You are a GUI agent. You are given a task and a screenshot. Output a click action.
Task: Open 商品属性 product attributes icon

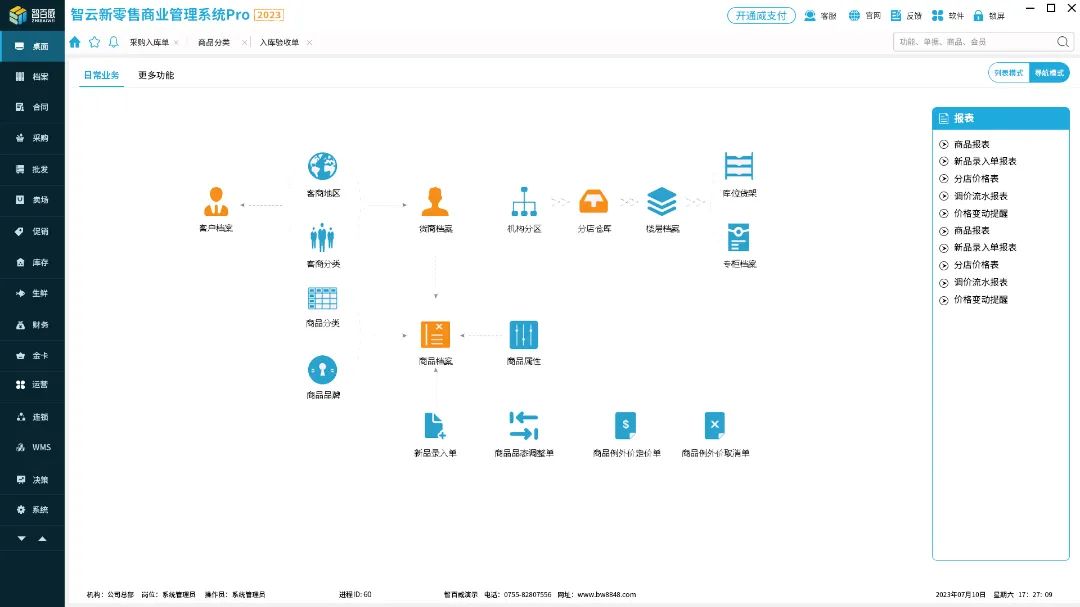click(x=523, y=335)
